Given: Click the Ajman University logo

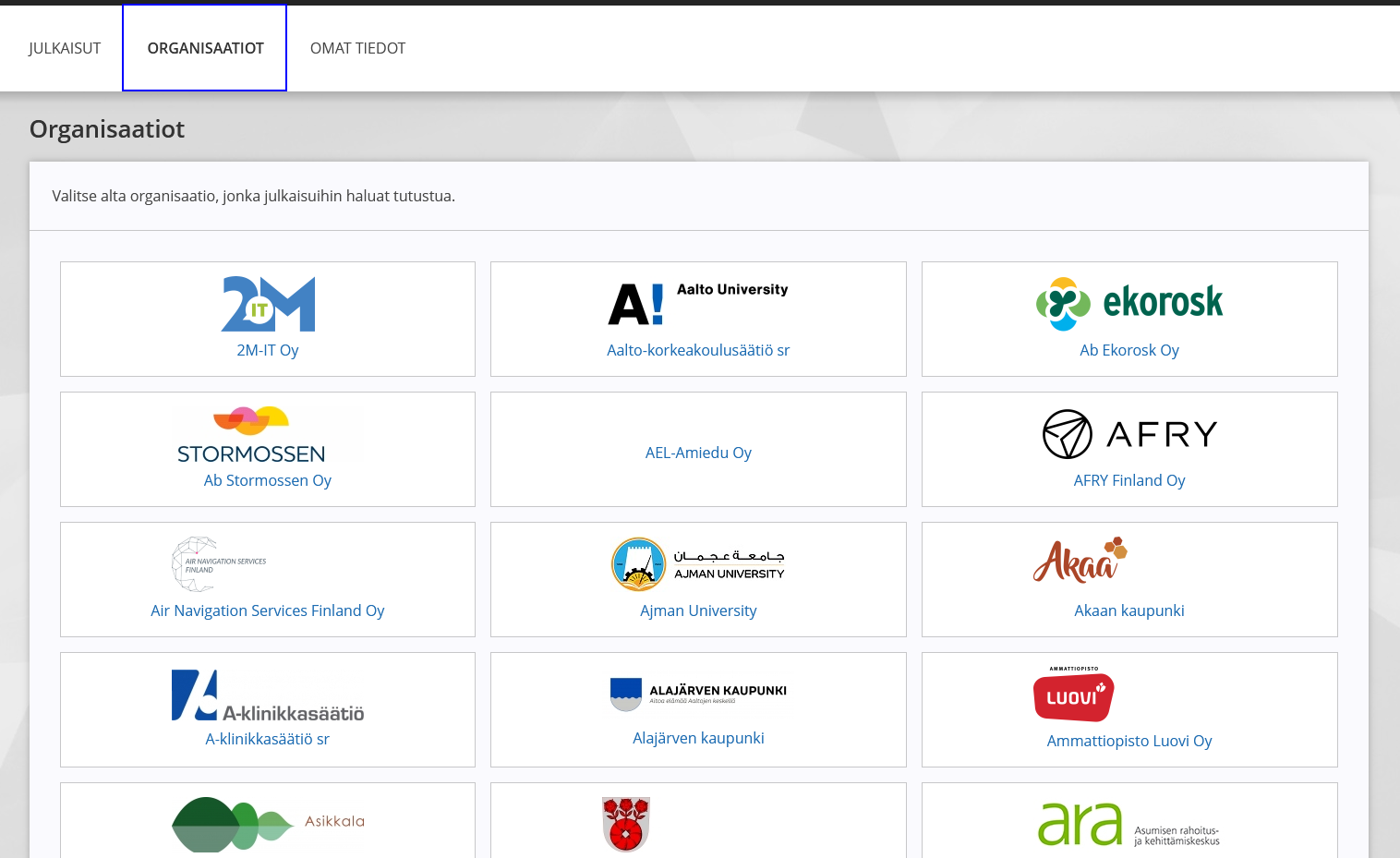Looking at the screenshot, I should coord(698,564).
